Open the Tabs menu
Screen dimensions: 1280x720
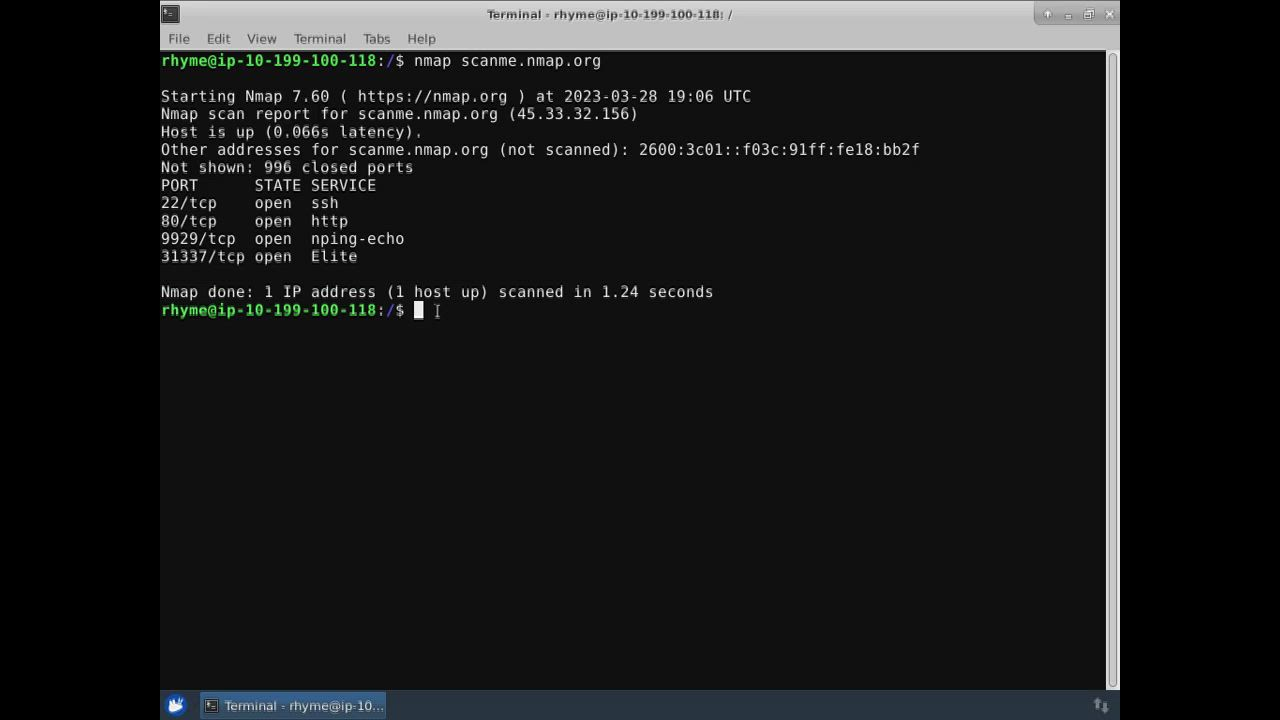coord(376,39)
